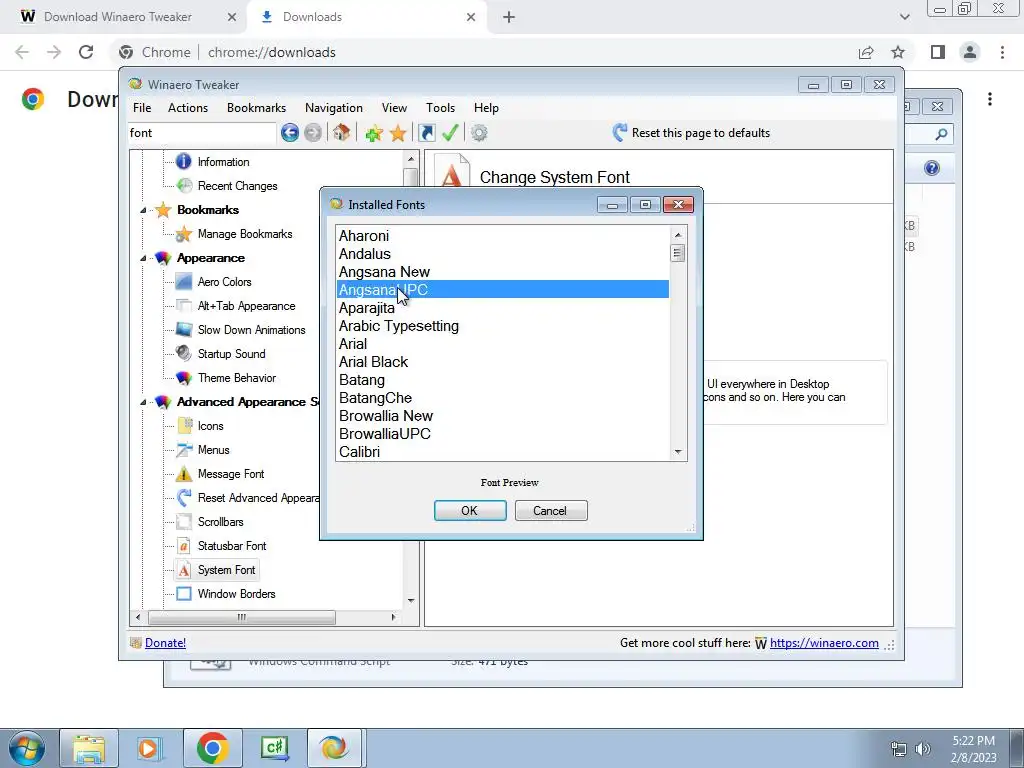Click the Manage Bookmarks star icon

(x=184, y=234)
